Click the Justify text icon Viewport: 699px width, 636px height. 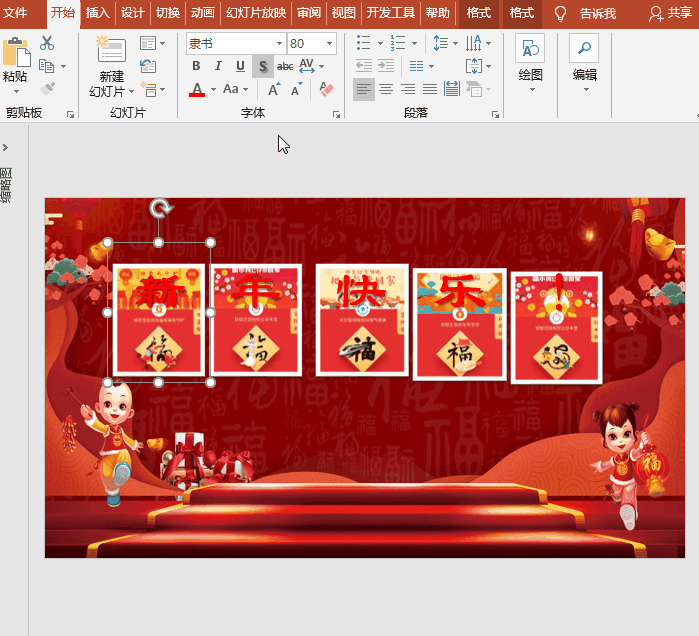click(x=430, y=90)
